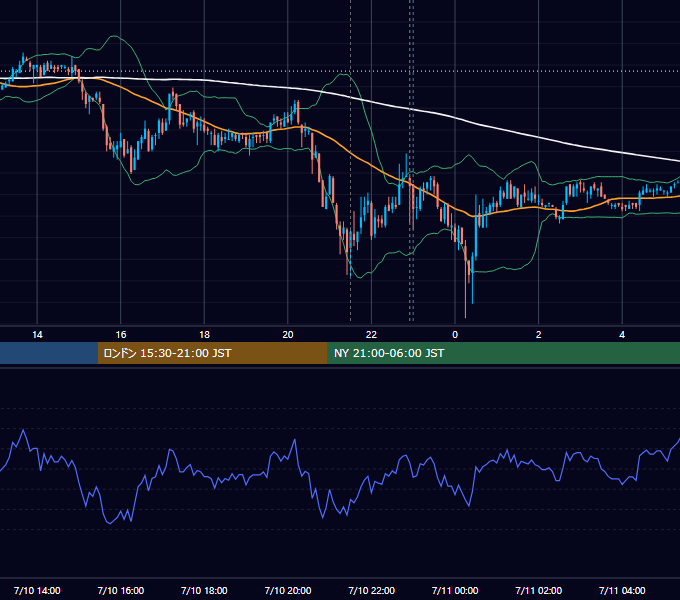
Task: Click hour label 16 on price chart axis
Action: click(121, 335)
